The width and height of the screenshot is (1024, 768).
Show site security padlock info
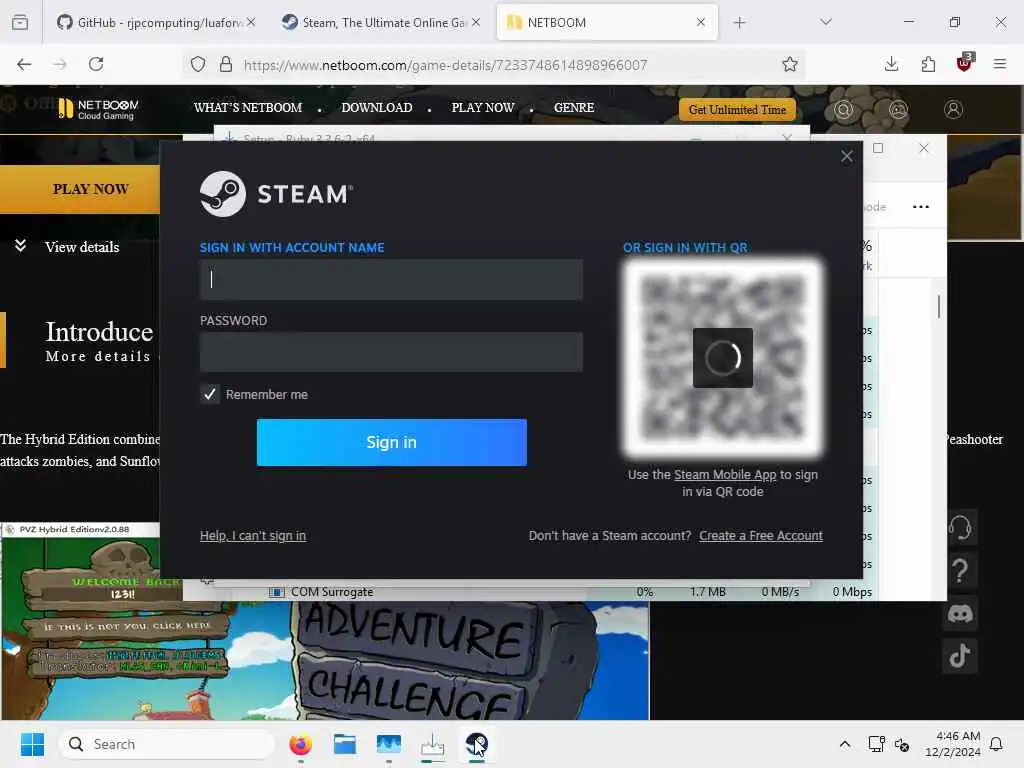click(x=225, y=64)
